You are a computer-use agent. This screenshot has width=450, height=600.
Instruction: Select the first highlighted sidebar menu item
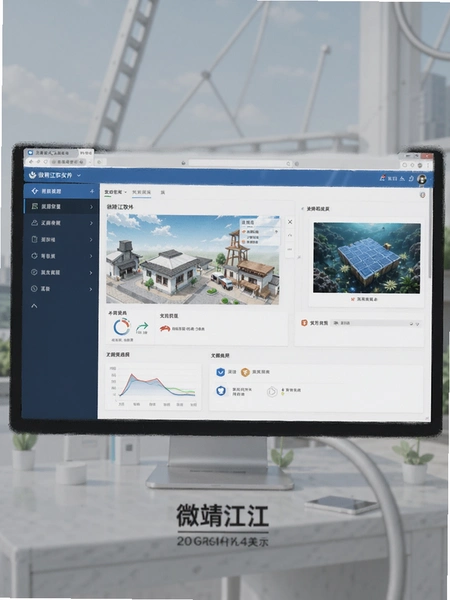coord(61,191)
